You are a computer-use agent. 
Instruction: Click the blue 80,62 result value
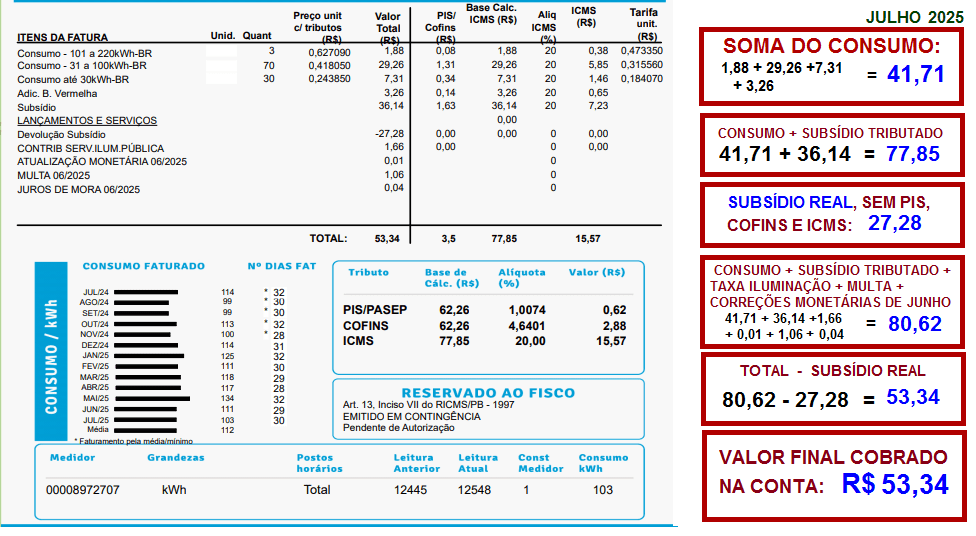[x=913, y=322]
